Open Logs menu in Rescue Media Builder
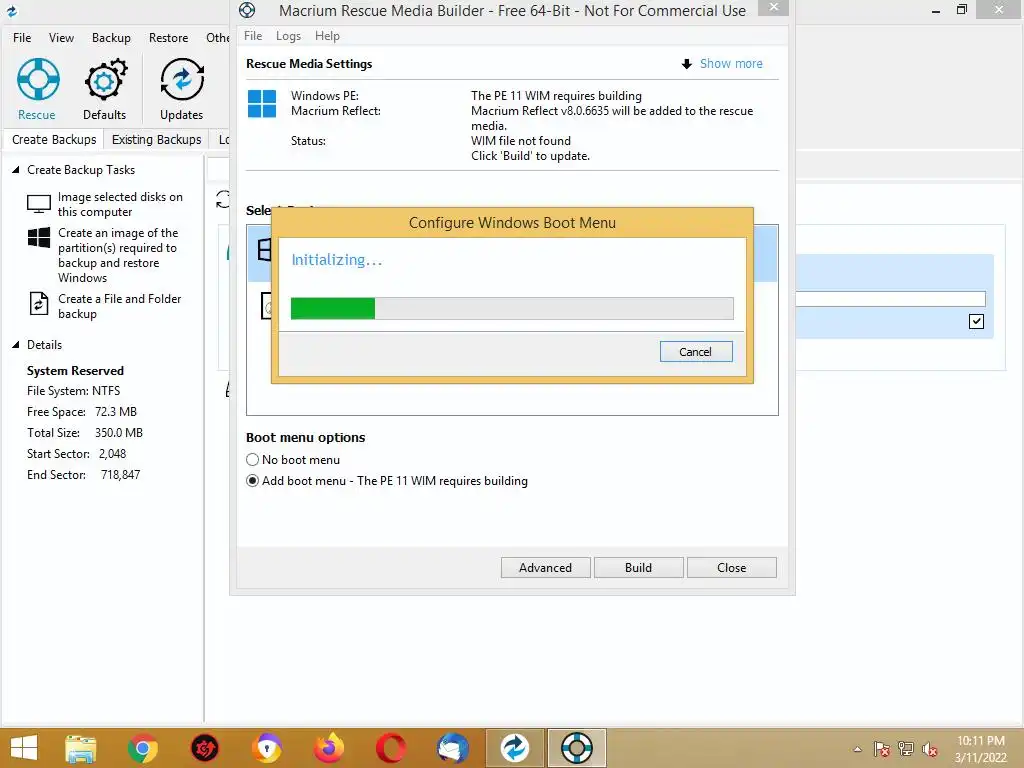 [x=288, y=36]
